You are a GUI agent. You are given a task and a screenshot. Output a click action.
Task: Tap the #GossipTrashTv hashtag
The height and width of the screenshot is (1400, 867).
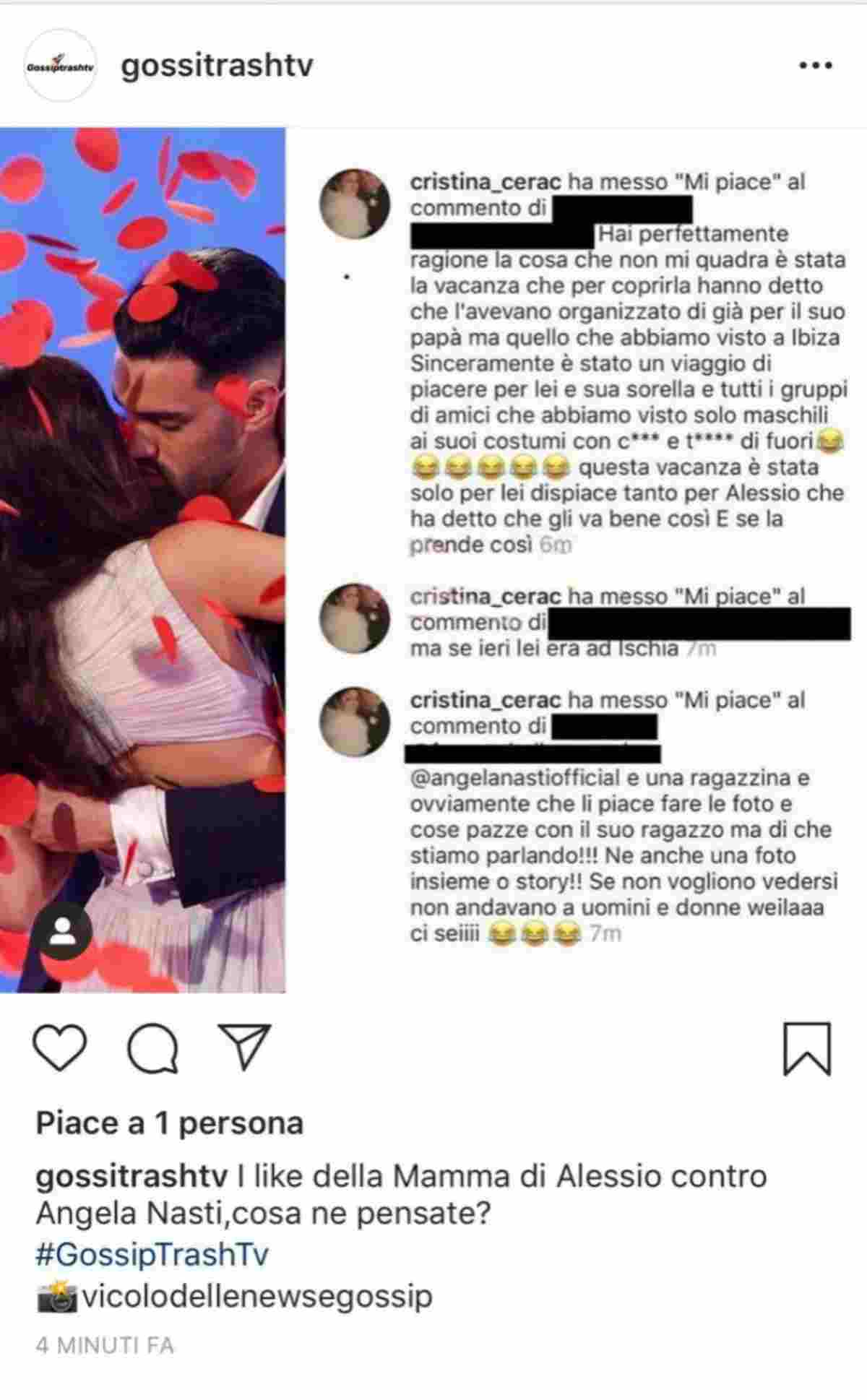click(x=152, y=1256)
